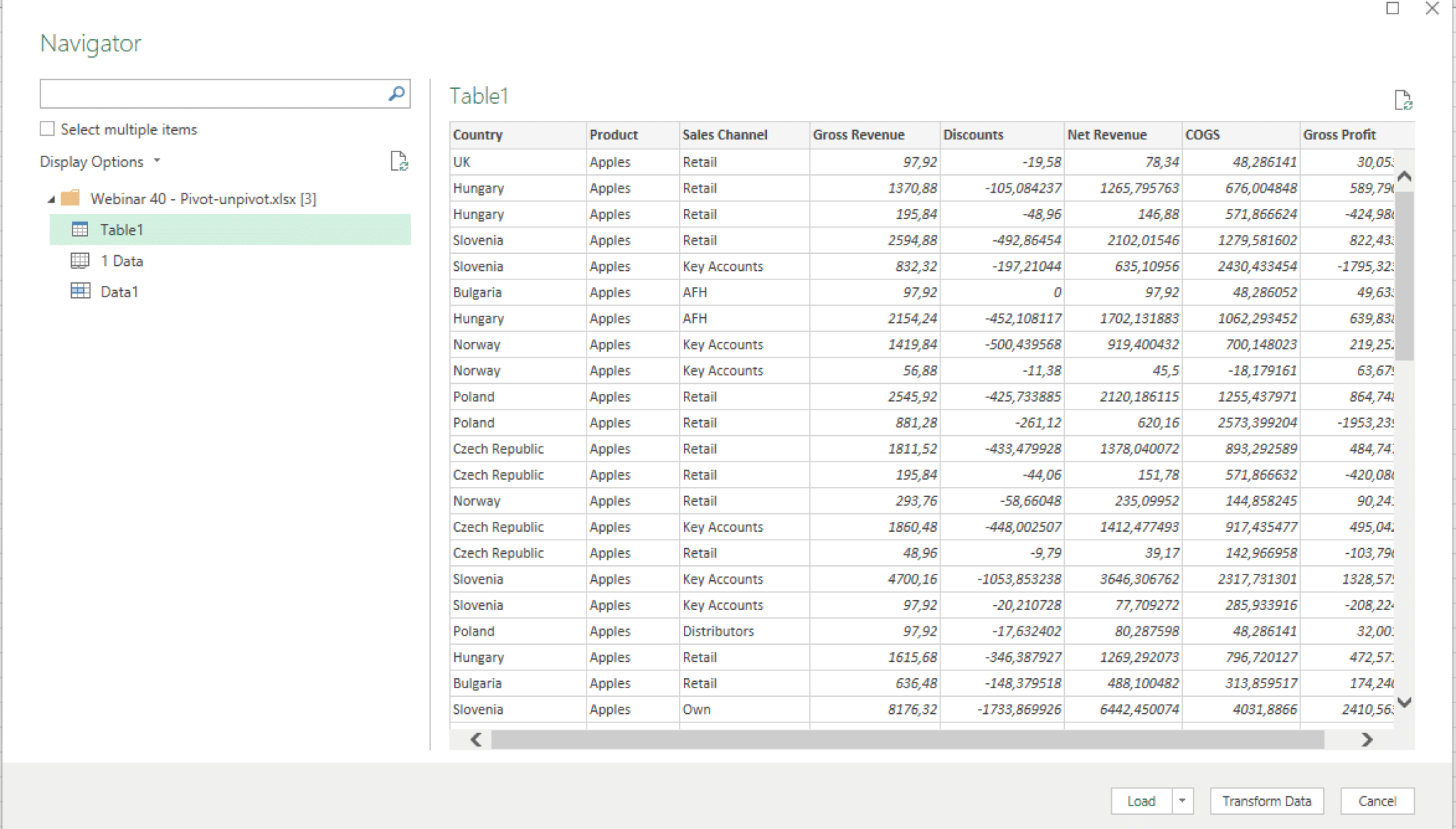Image resolution: width=1456 pixels, height=829 pixels.
Task: Select the 1 Data table
Action: [123, 260]
